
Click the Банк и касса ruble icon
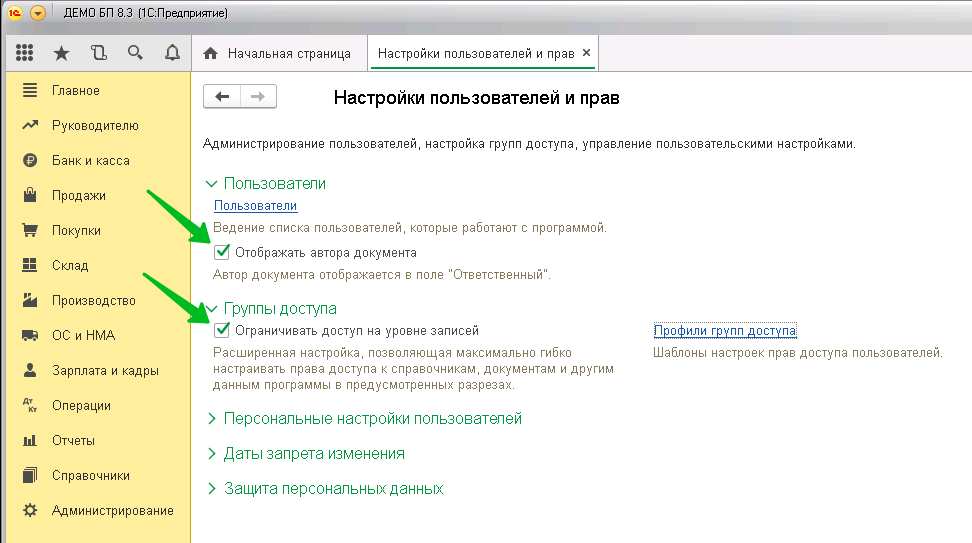point(30,161)
